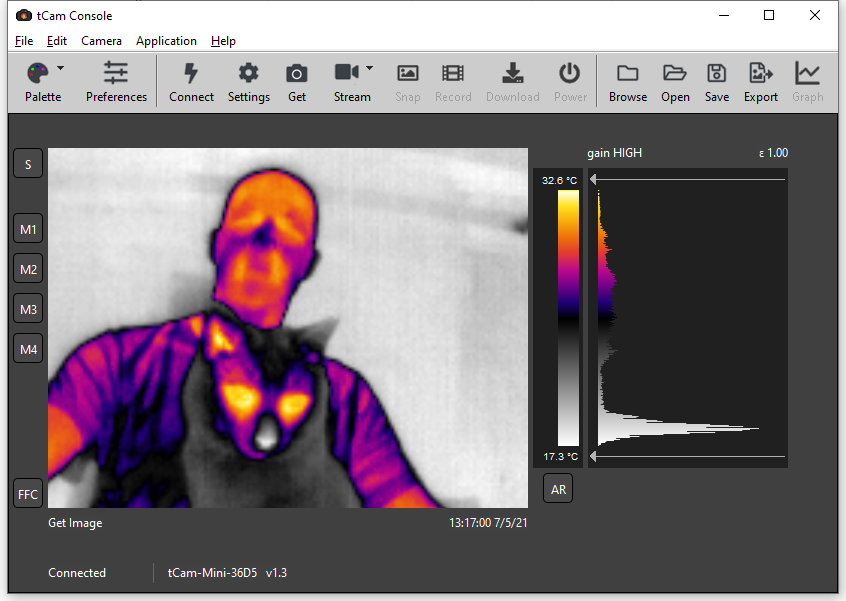Open Settings with the gear icon

(x=248, y=74)
